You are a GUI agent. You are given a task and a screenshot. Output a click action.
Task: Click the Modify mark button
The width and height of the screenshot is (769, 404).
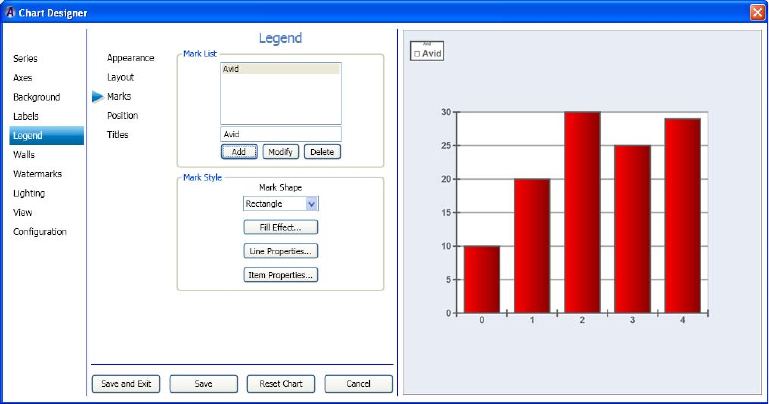pyautogui.click(x=281, y=152)
